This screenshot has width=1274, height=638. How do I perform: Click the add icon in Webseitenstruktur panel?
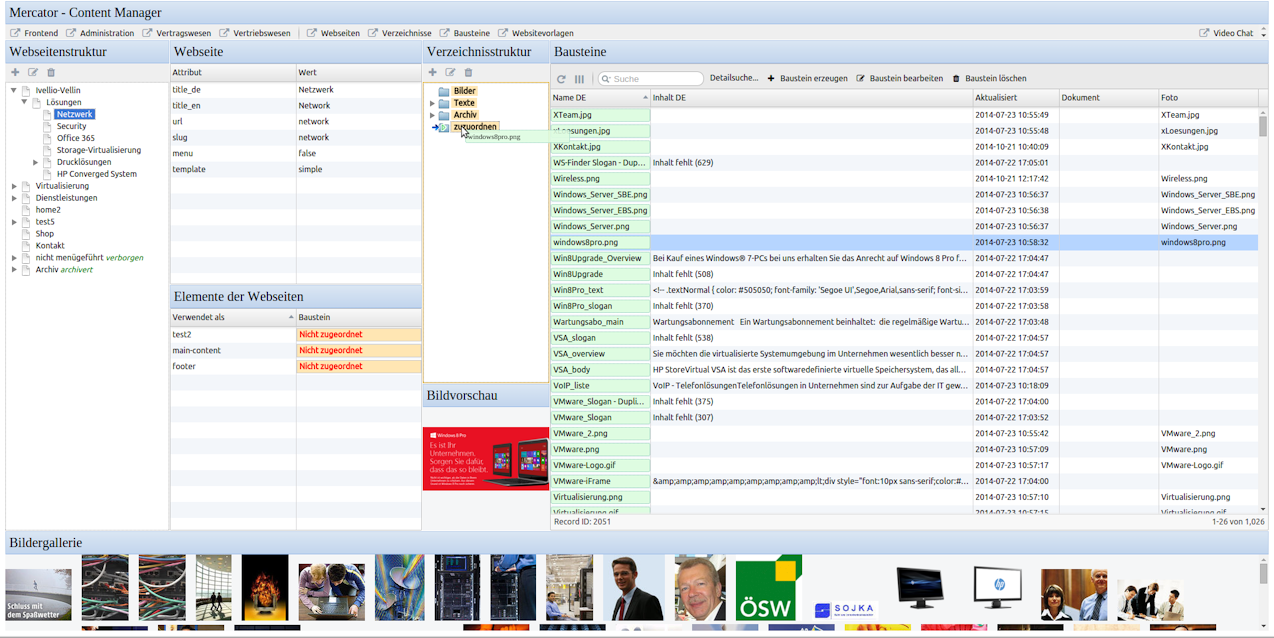[14, 72]
